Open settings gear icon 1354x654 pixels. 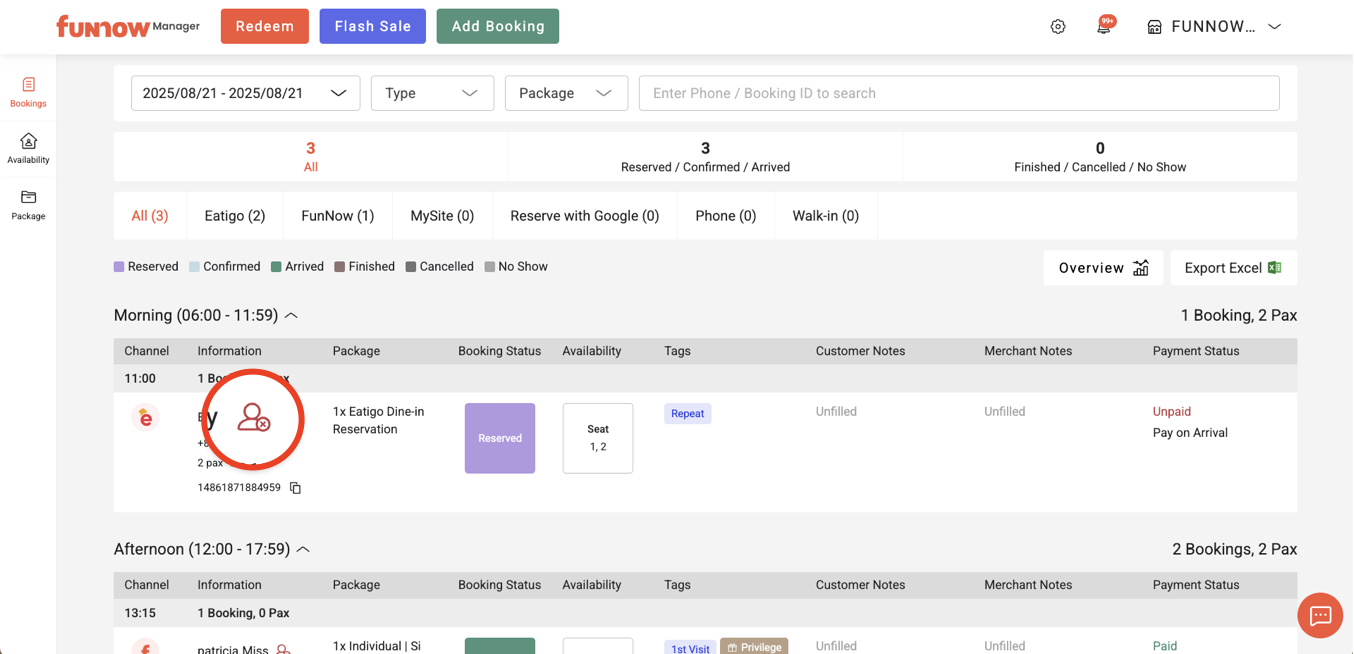point(1058,27)
